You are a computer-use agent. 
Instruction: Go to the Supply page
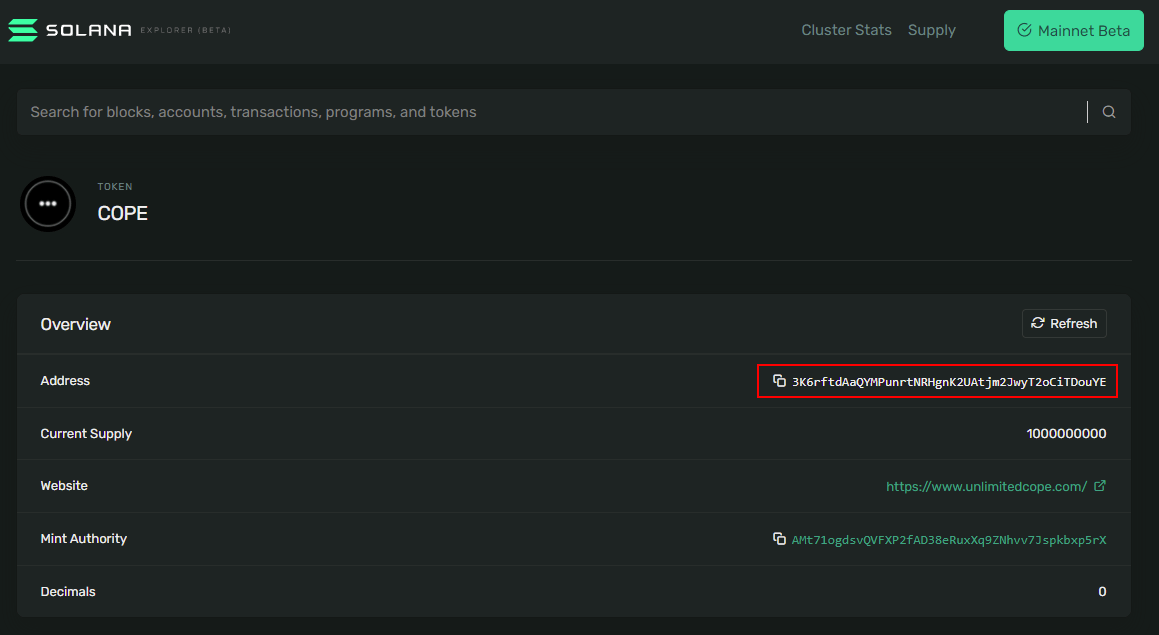(931, 30)
